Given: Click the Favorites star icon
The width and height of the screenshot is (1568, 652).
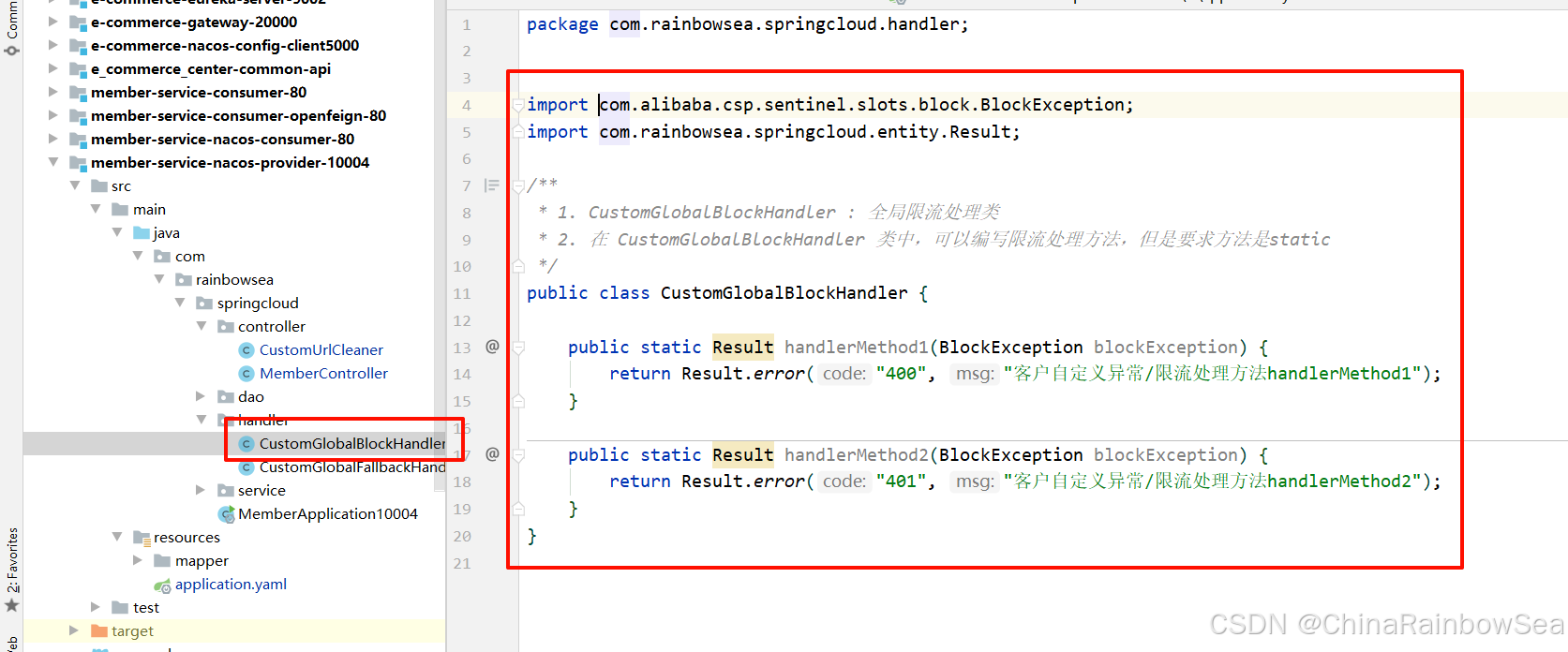Looking at the screenshot, I should [x=12, y=605].
